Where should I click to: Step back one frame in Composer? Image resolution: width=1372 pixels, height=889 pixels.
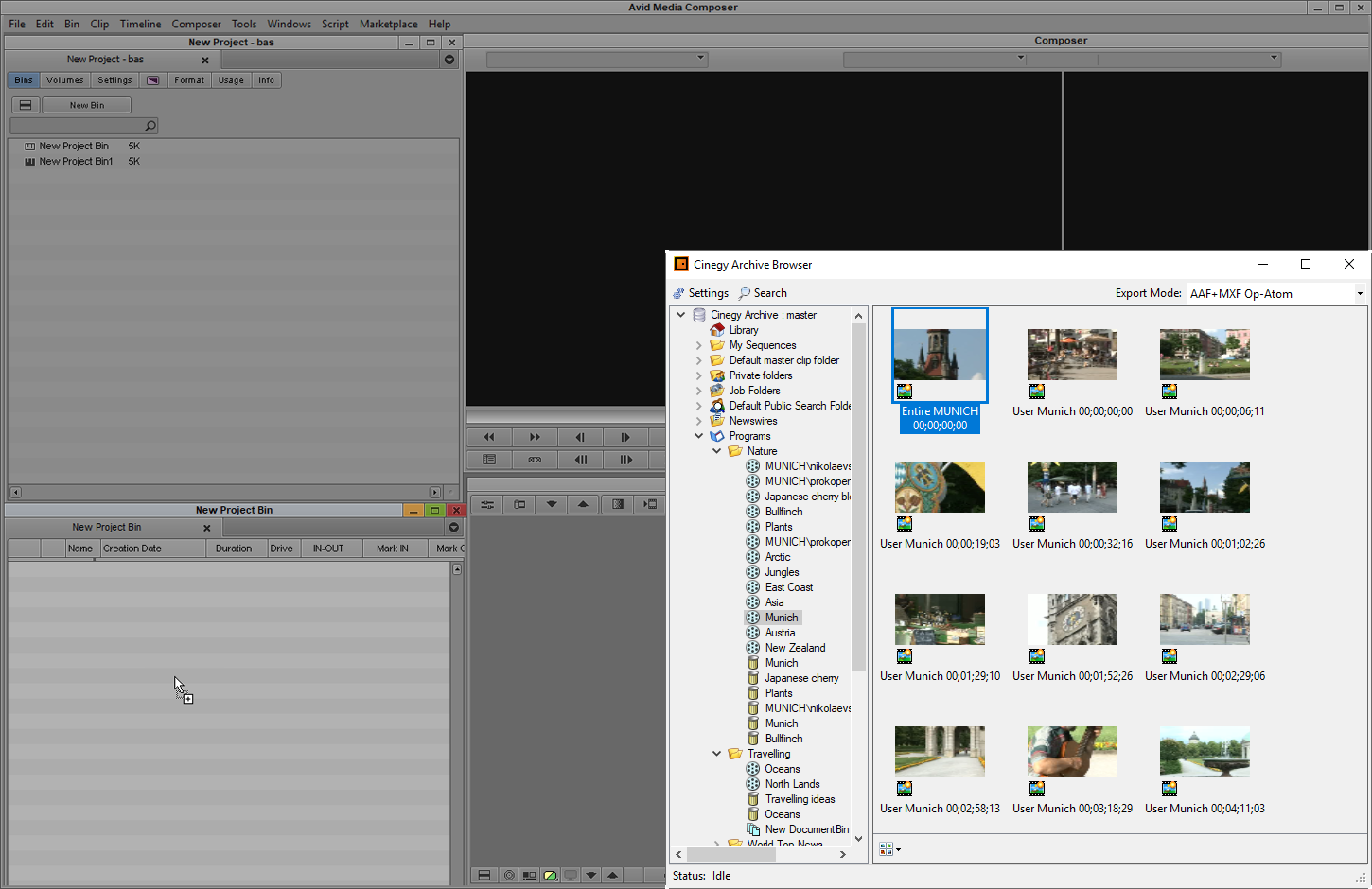[x=580, y=437]
